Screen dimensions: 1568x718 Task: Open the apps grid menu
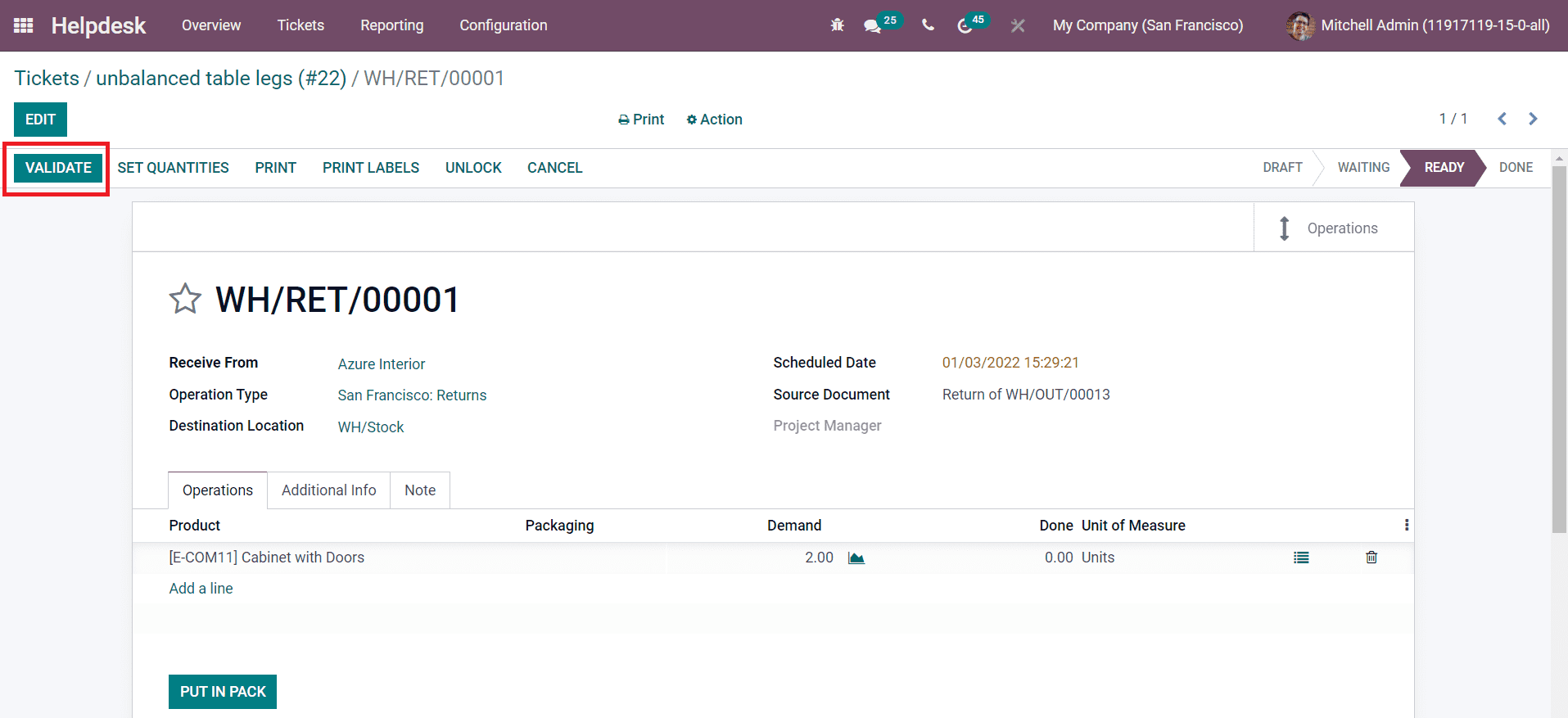(x=24, y=25)
